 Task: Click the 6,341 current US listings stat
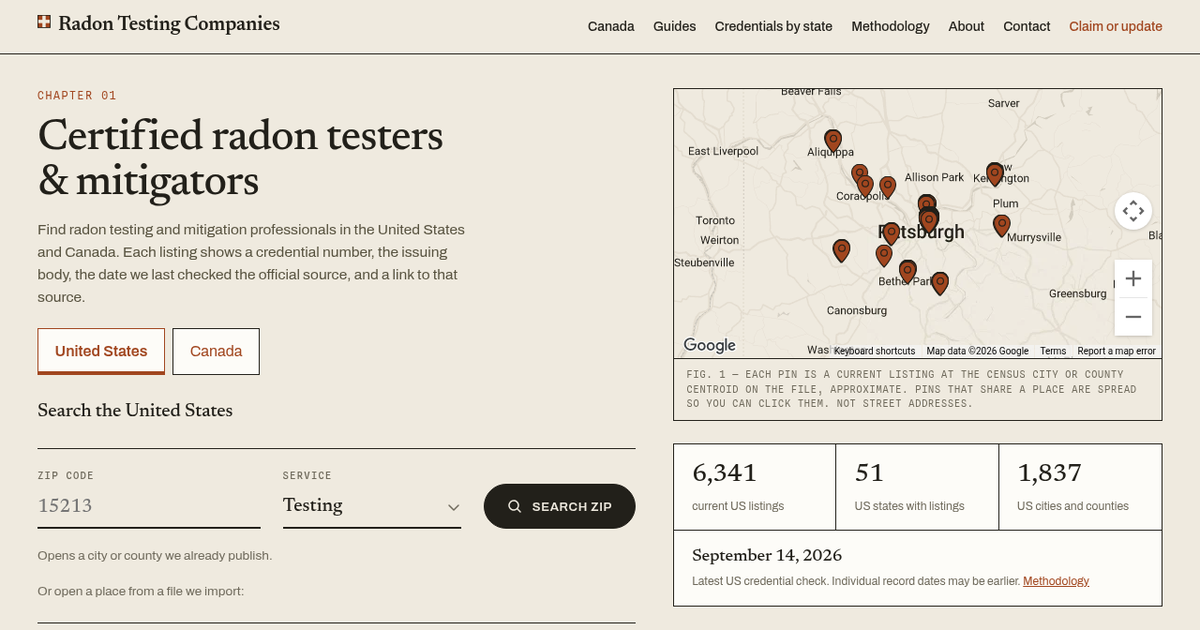(x=755, y=486)
